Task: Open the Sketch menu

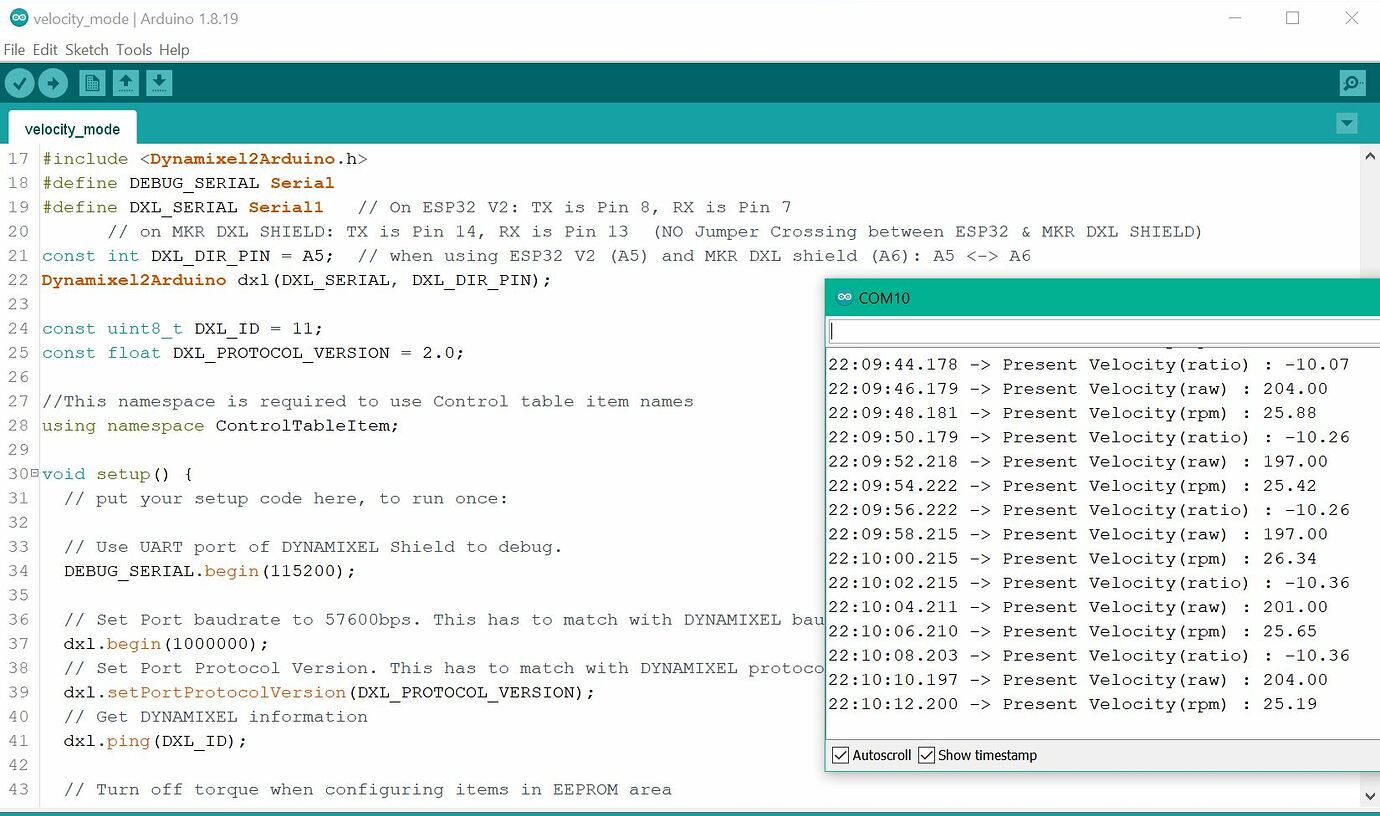Action: click(x=87, y=50)
